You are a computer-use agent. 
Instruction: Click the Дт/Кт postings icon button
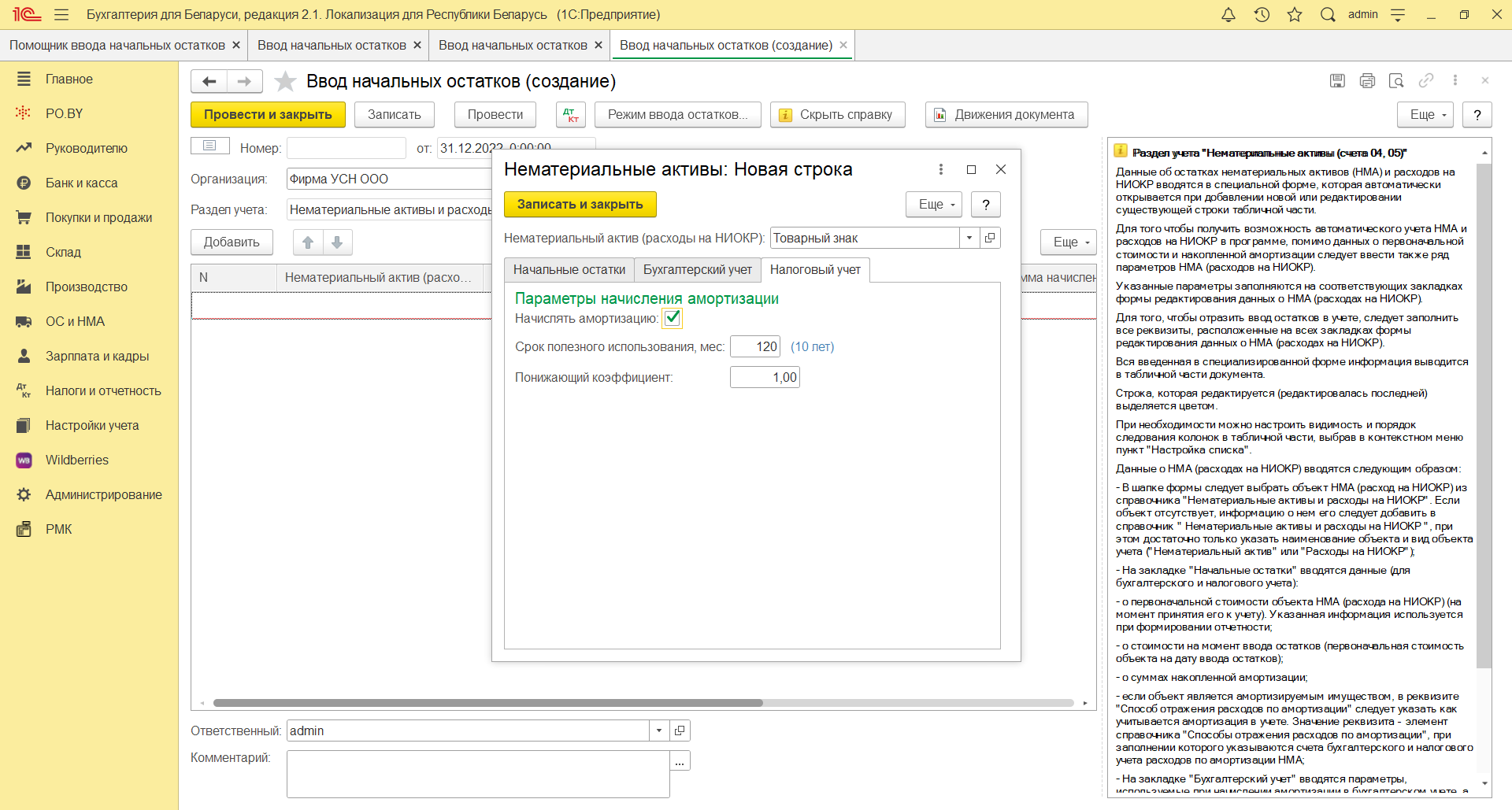pos(571,115)
